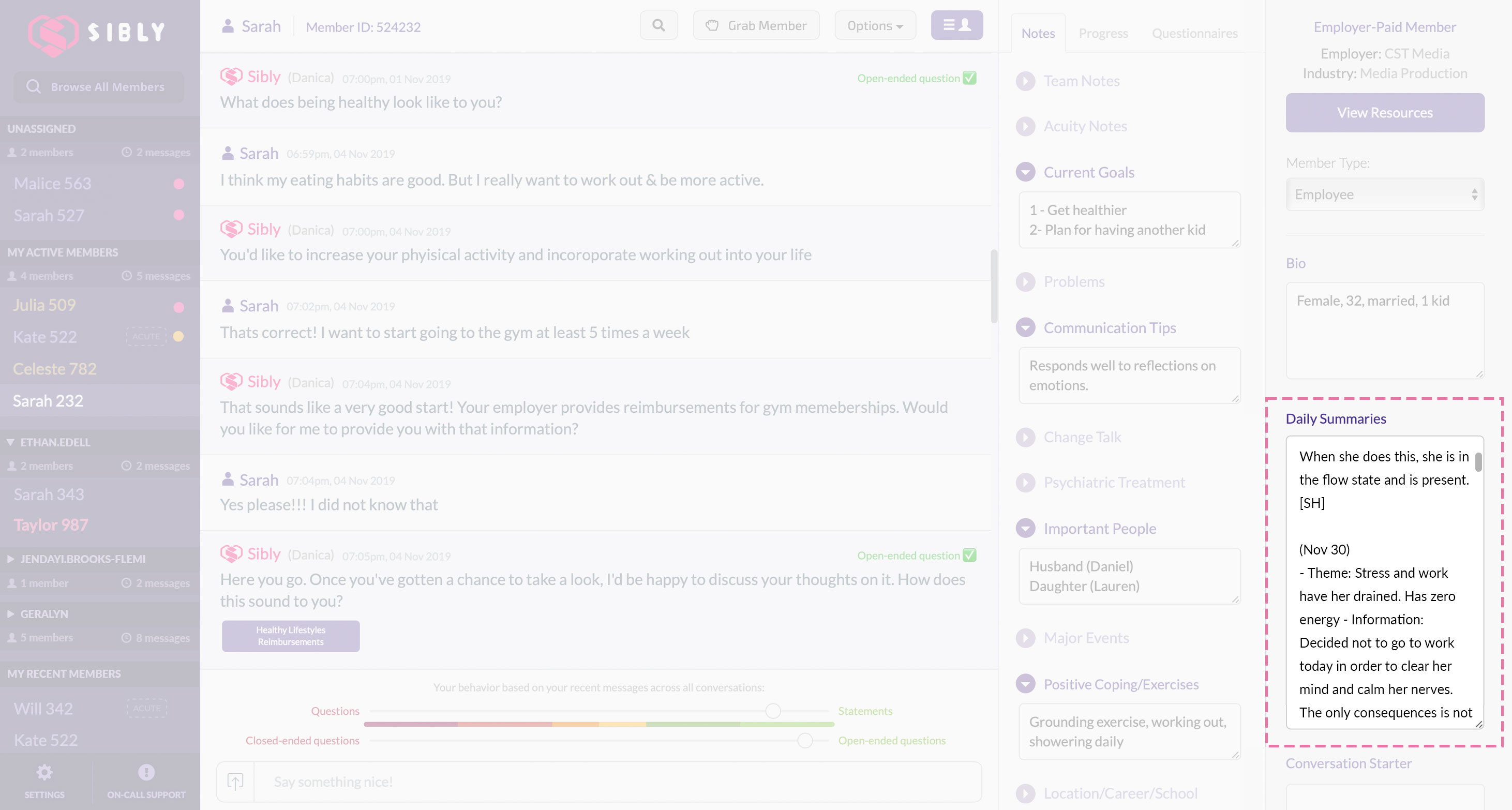Open Settings gear in sidebar

[x=44, y=772]
